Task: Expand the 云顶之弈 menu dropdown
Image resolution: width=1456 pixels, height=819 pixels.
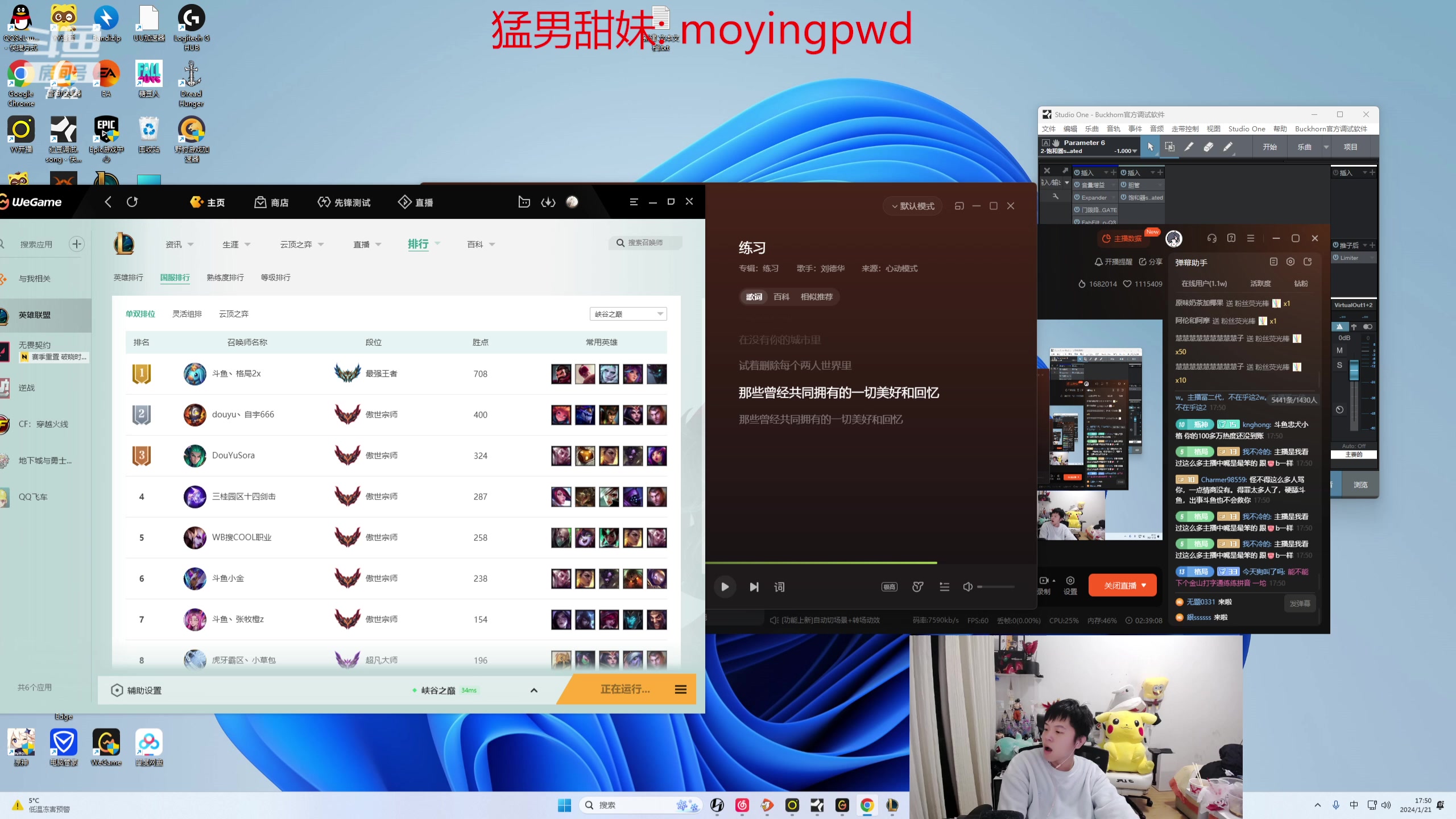Action: click(321, 245)
